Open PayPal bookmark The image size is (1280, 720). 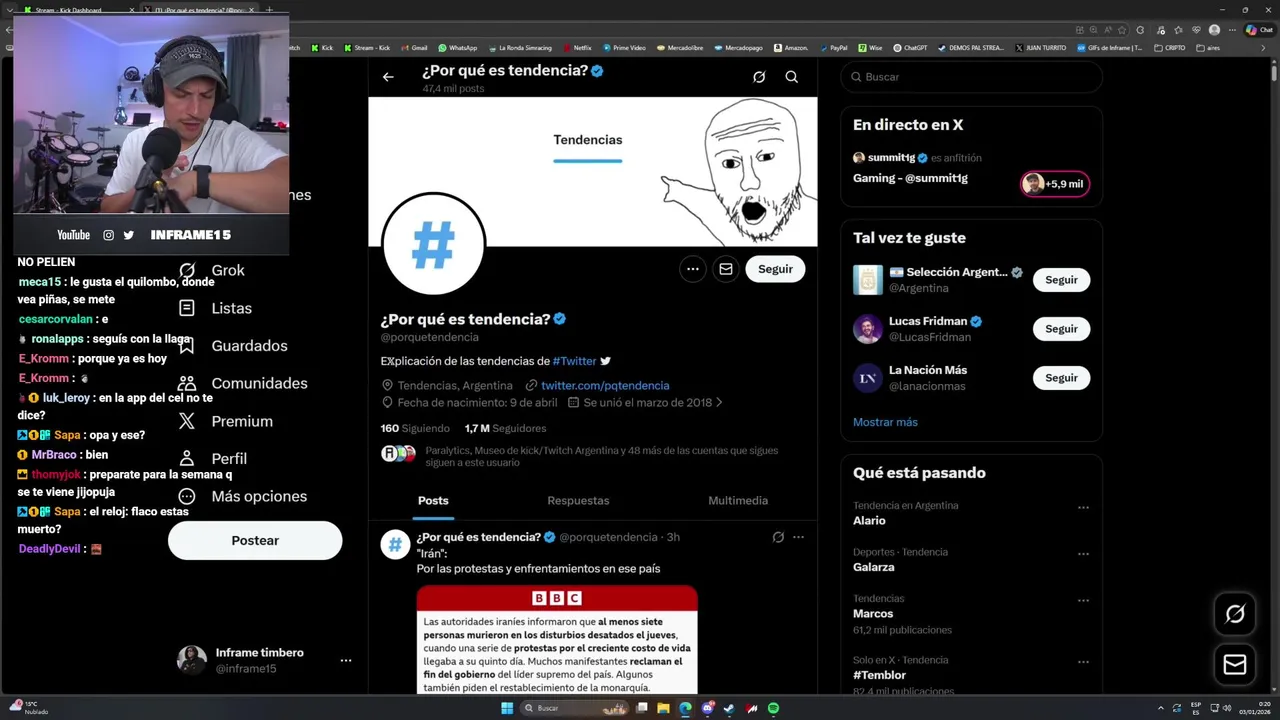pos(833,47)
